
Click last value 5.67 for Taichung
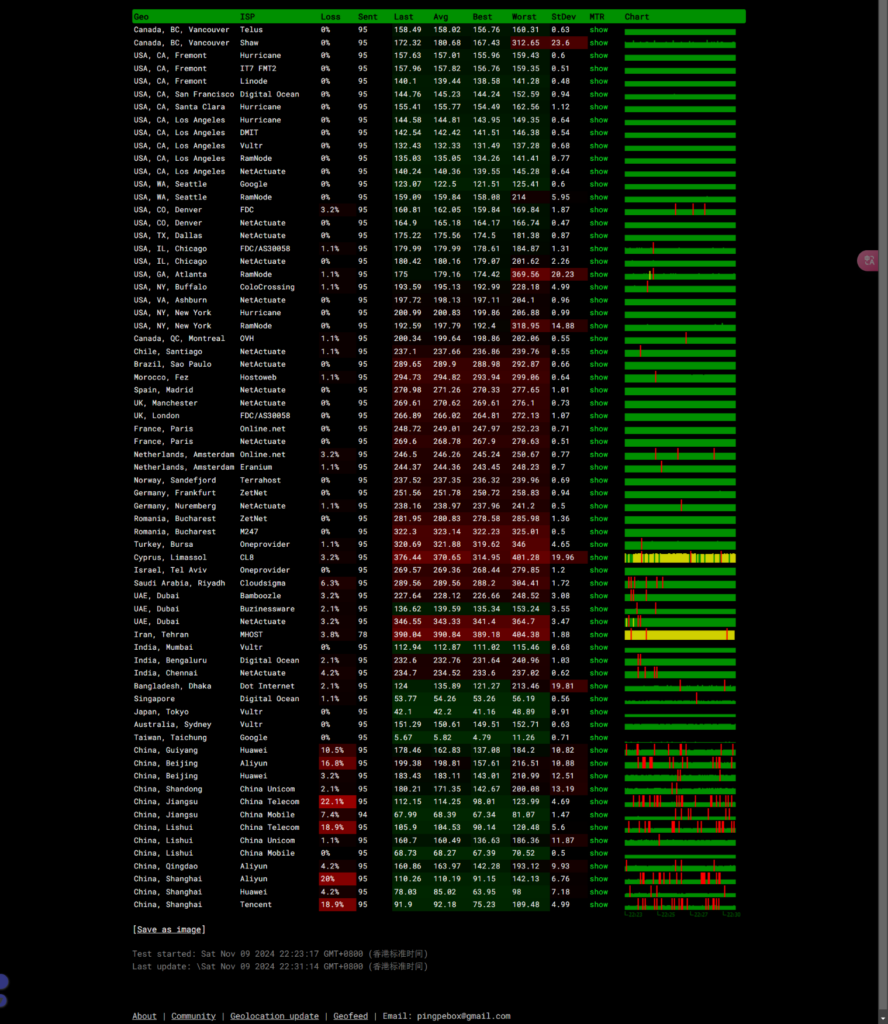click(x=403, y=737)
